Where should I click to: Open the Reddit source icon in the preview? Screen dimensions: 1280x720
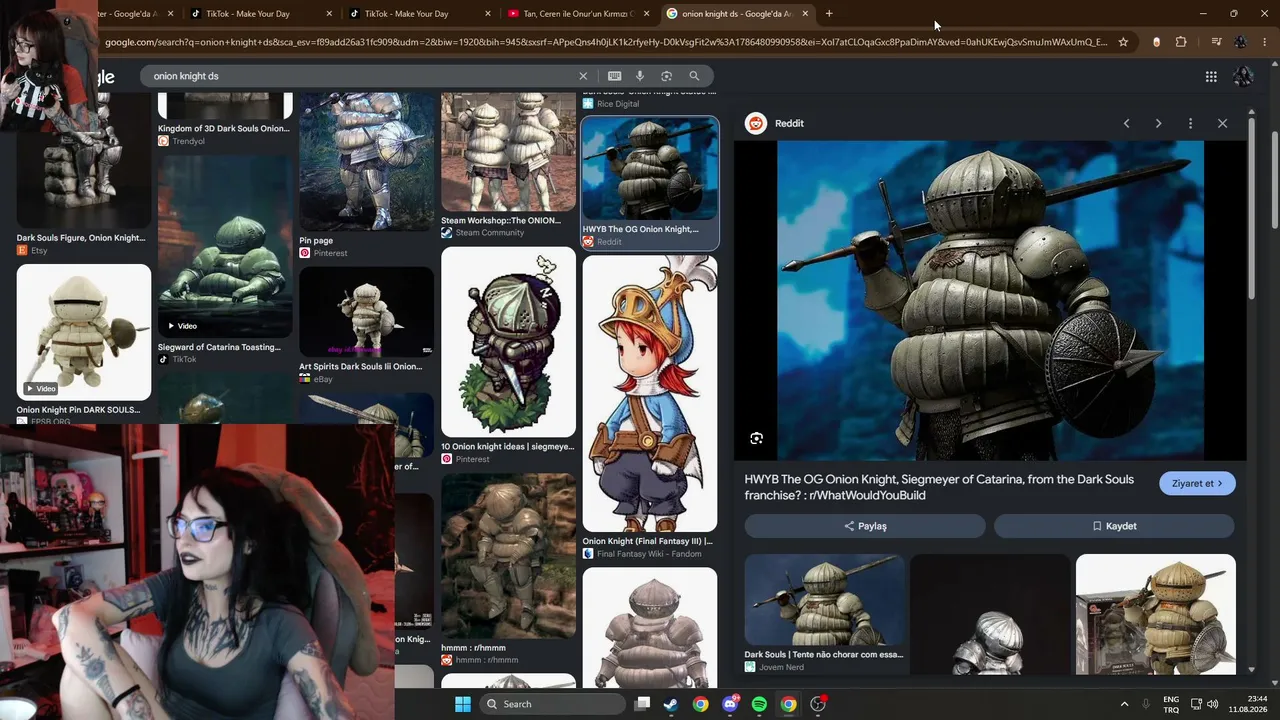756,123
